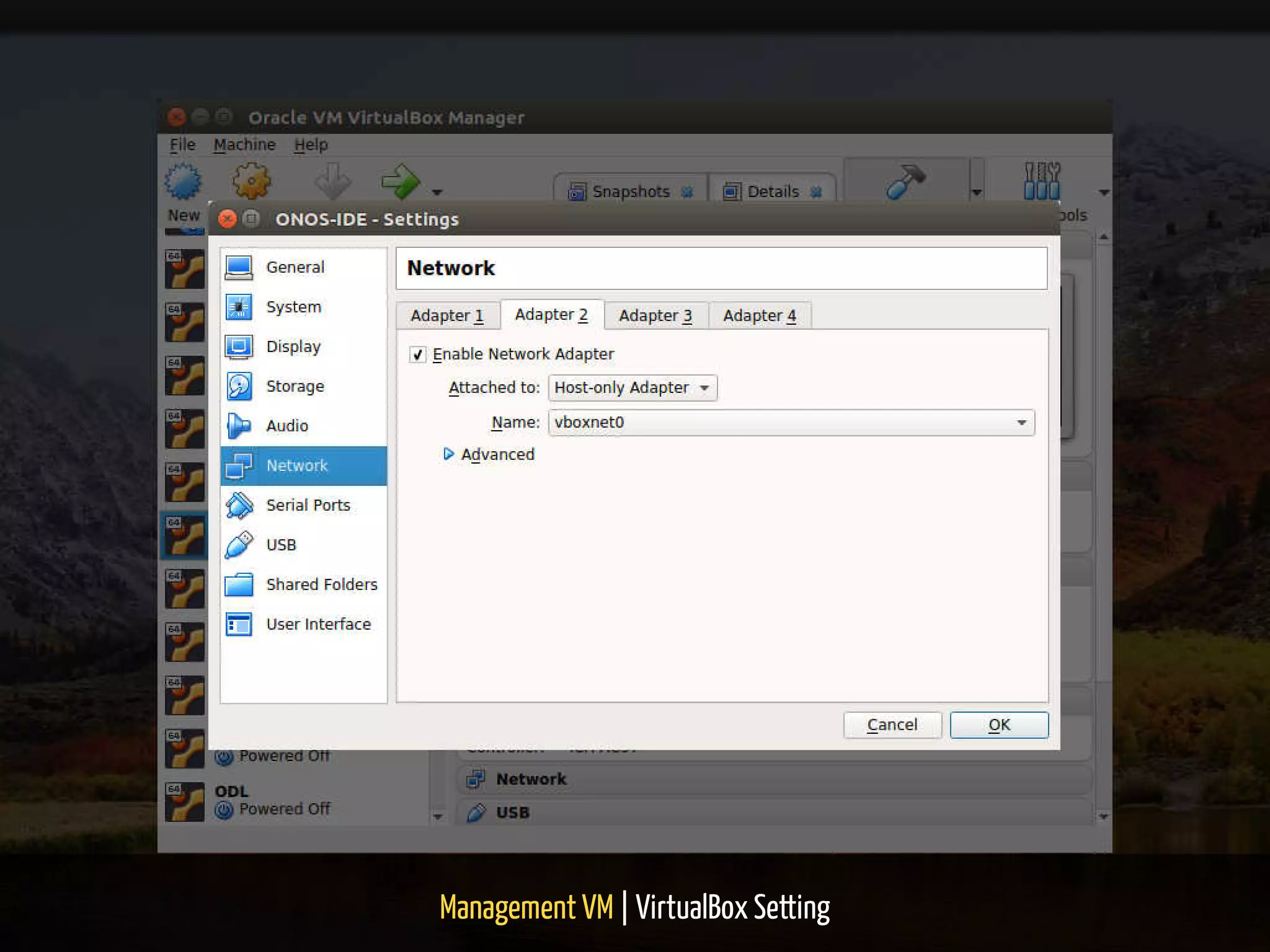Click the USB section header in details
Image resolution: width=1270 pixels, height=952 pixels.
click(x=775, y=813)
